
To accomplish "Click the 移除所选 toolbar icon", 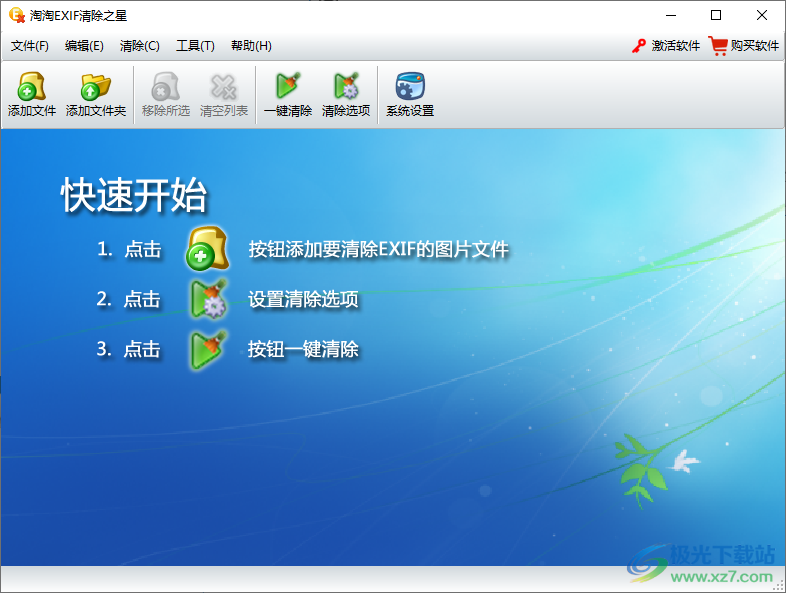I will pyautogui.click(x=165, y=86).
